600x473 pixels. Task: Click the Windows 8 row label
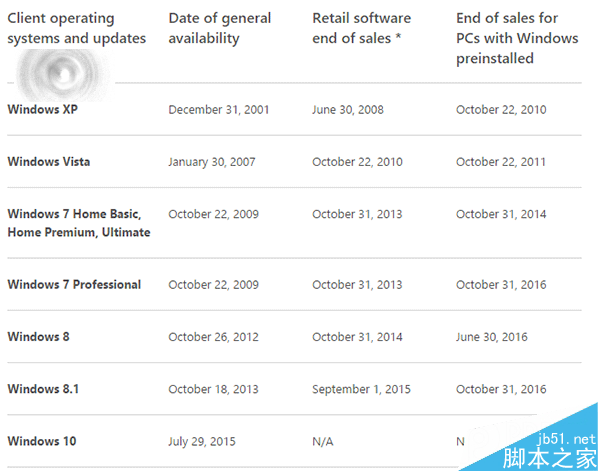click(x=38, y=337)
